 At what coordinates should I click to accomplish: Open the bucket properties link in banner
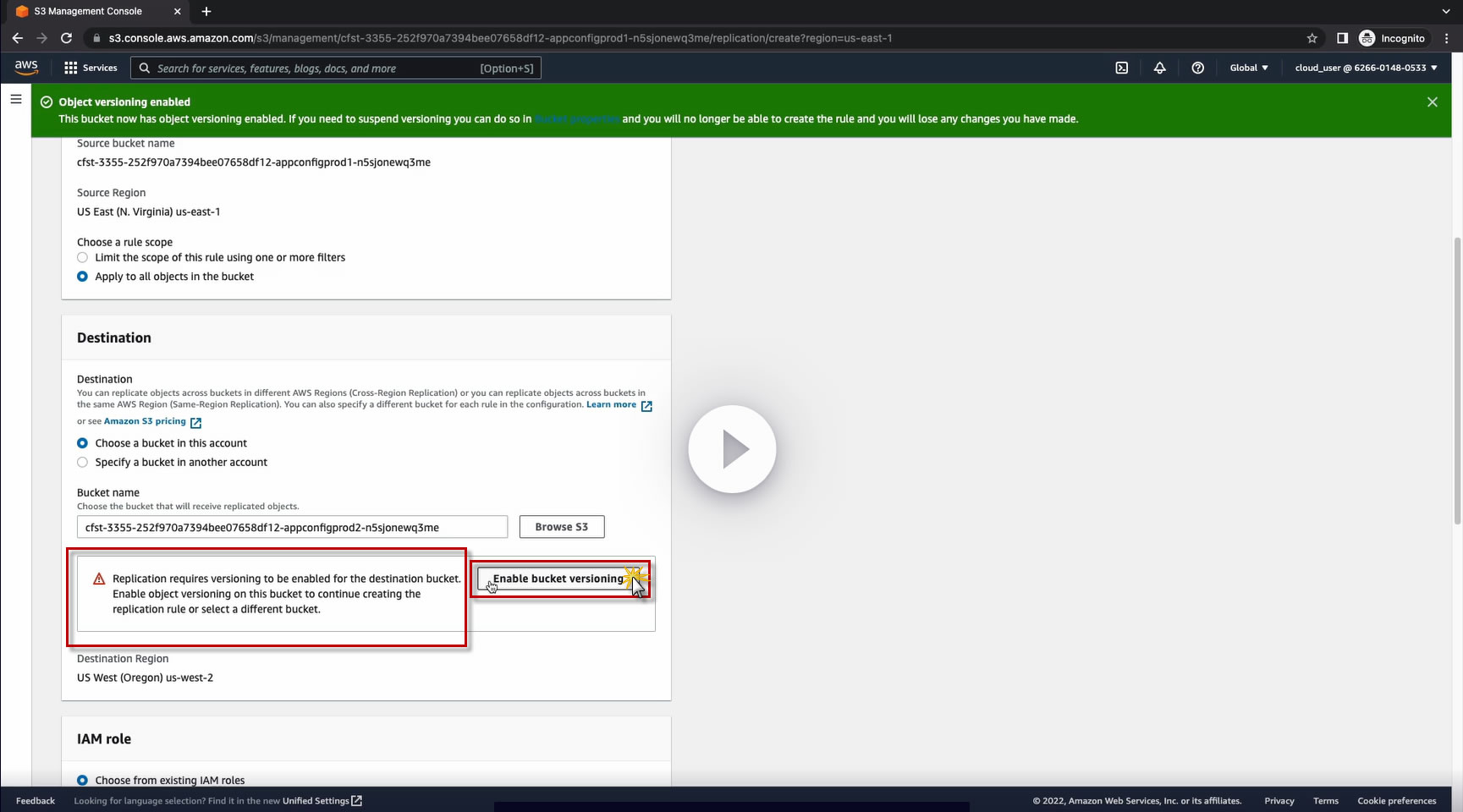tap(577, 119)
